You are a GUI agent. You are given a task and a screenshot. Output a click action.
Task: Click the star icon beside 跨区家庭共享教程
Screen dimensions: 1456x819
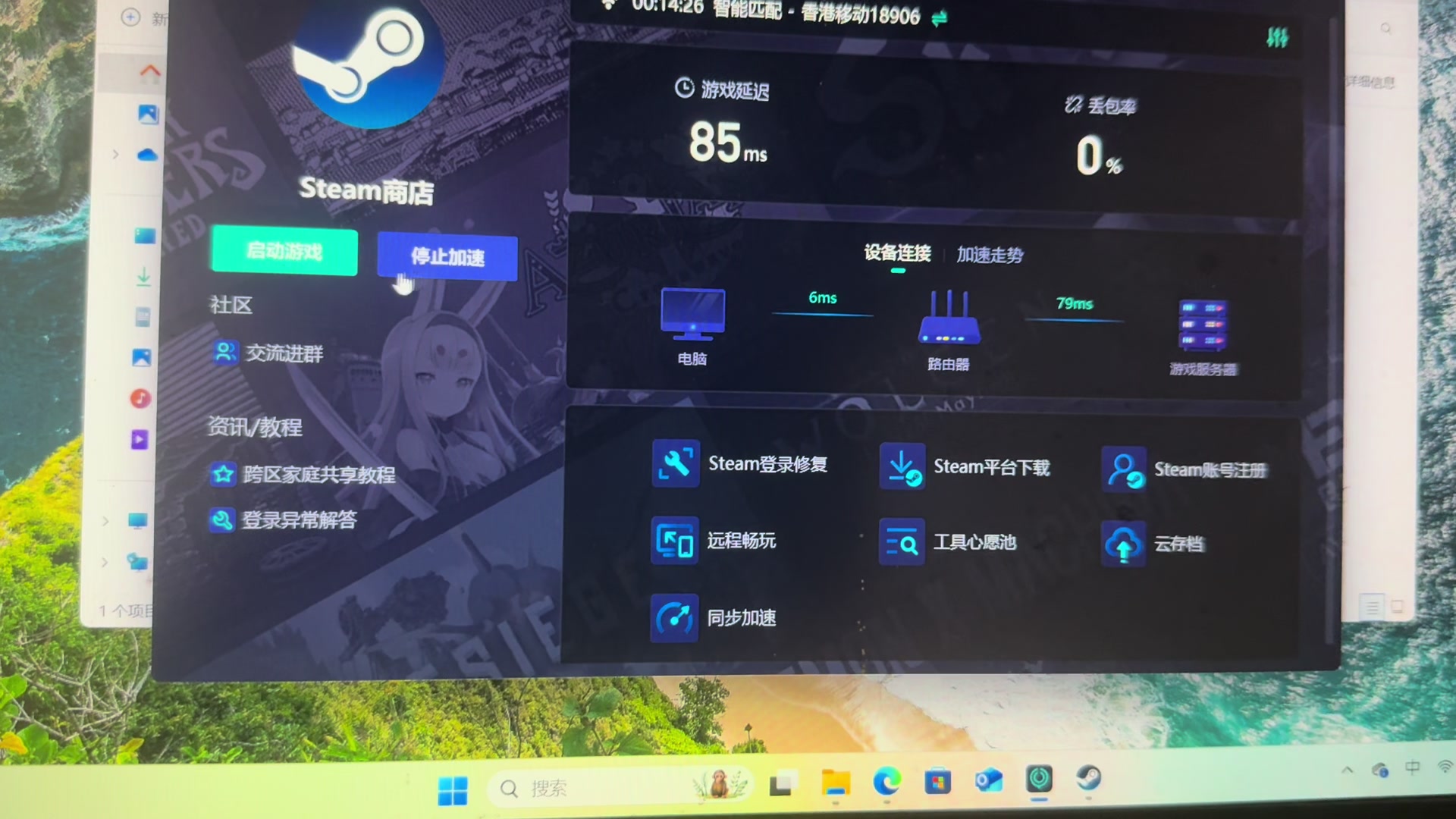(x=223, y=475)
